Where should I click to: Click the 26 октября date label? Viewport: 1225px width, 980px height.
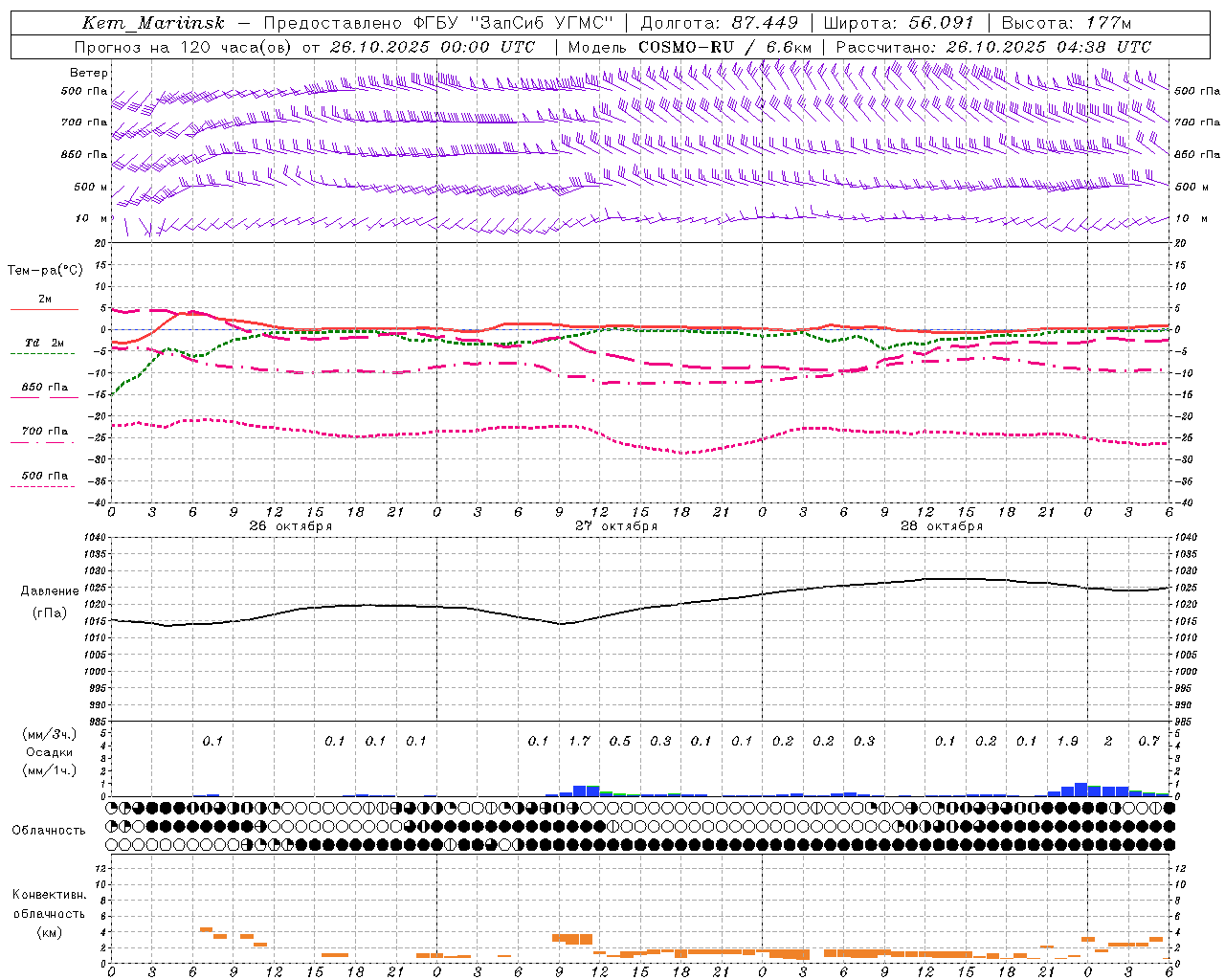291,525
